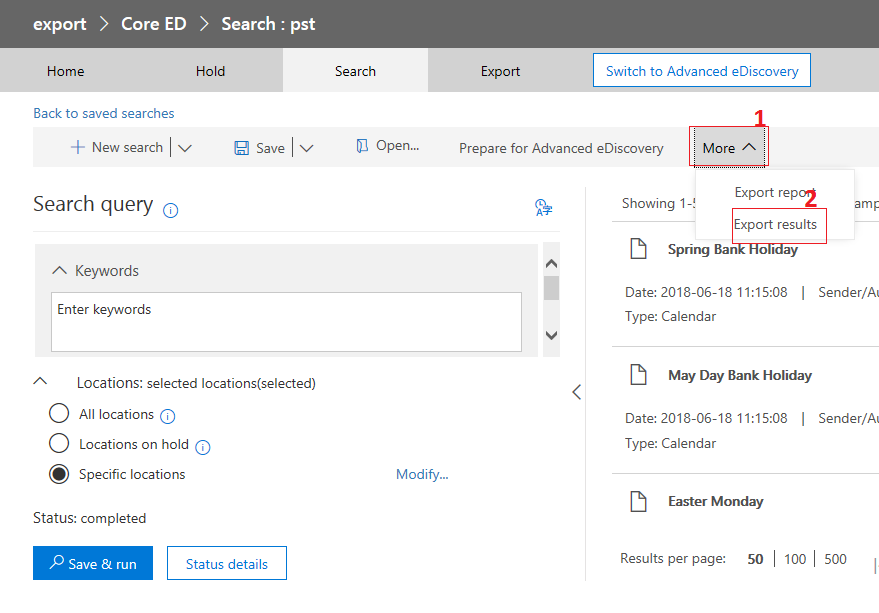
Task: Select Specific locations radio button
Action: [59, 474]
